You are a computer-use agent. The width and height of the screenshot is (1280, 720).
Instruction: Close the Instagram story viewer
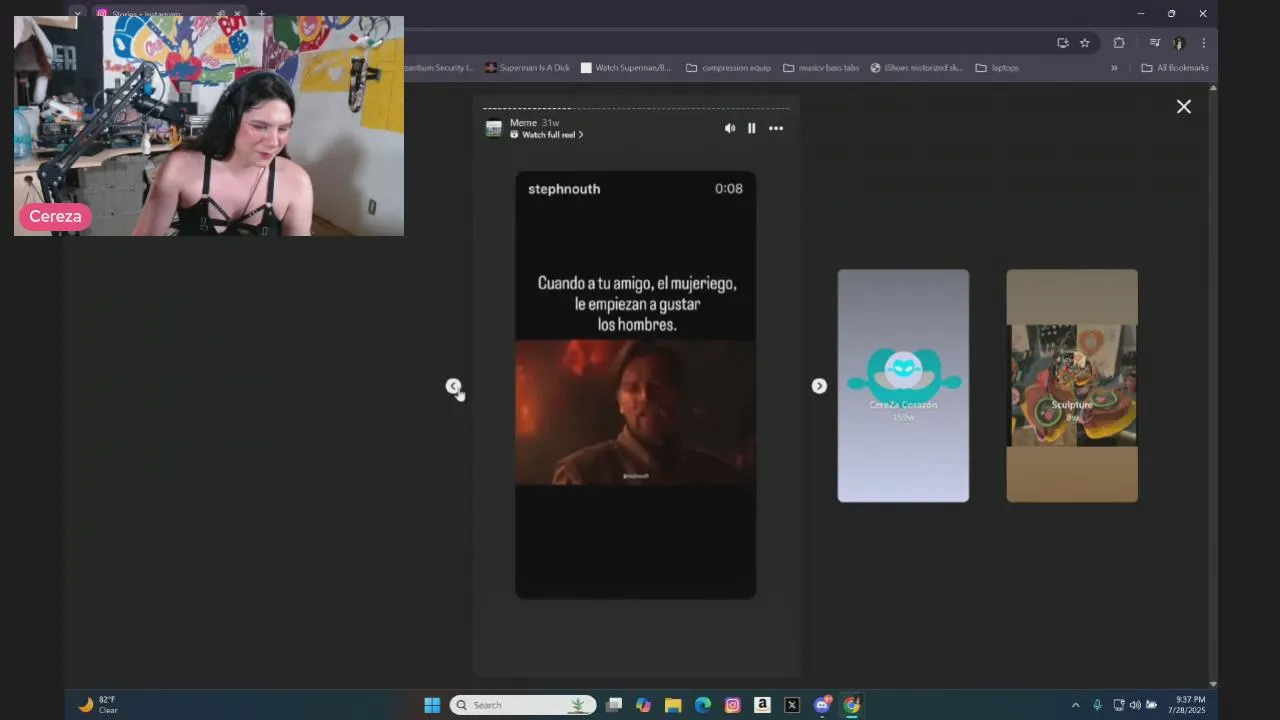pyautogui.click(x=1184, y=106)
